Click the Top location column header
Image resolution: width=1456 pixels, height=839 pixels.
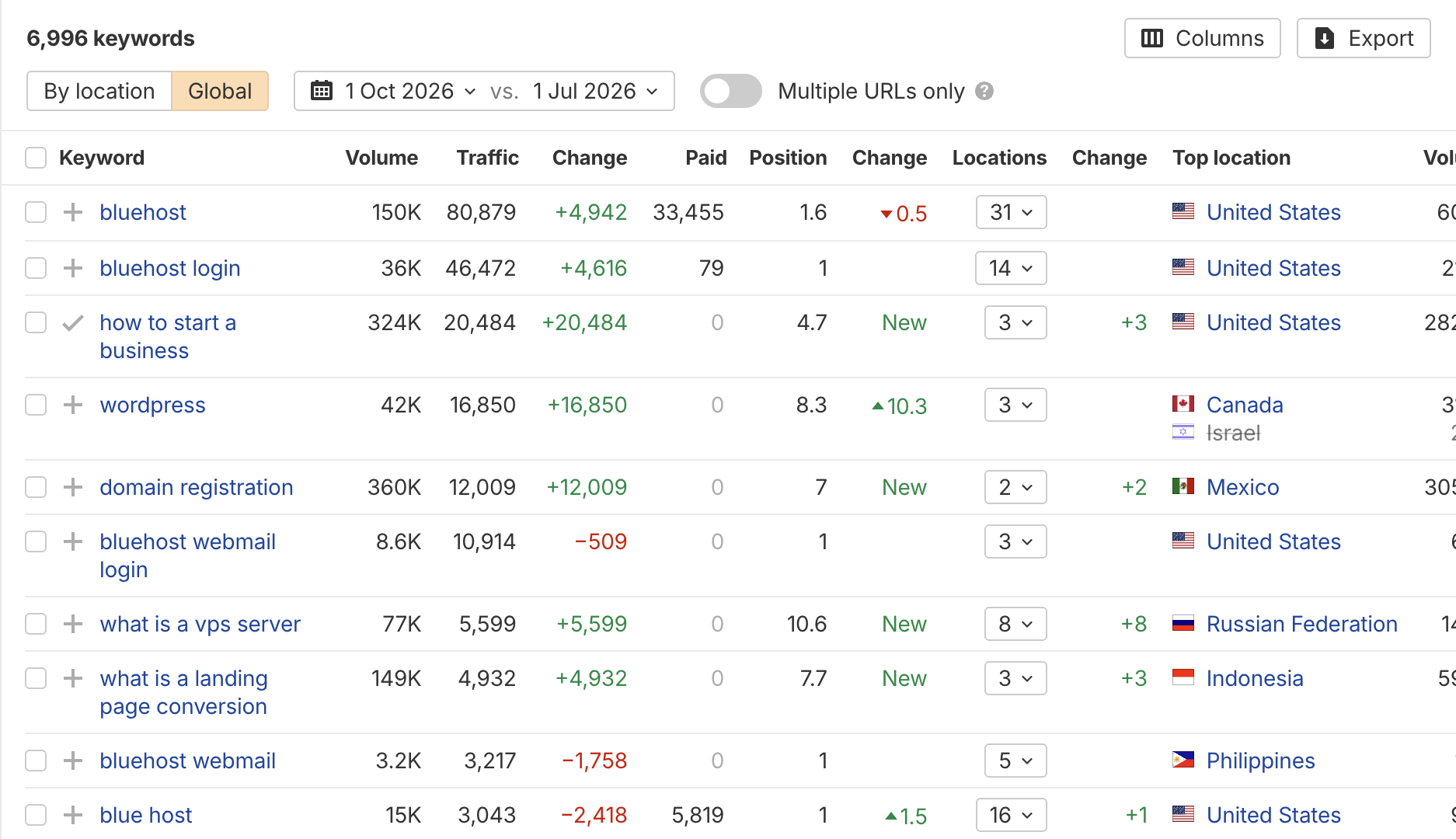click(1231, 158)
